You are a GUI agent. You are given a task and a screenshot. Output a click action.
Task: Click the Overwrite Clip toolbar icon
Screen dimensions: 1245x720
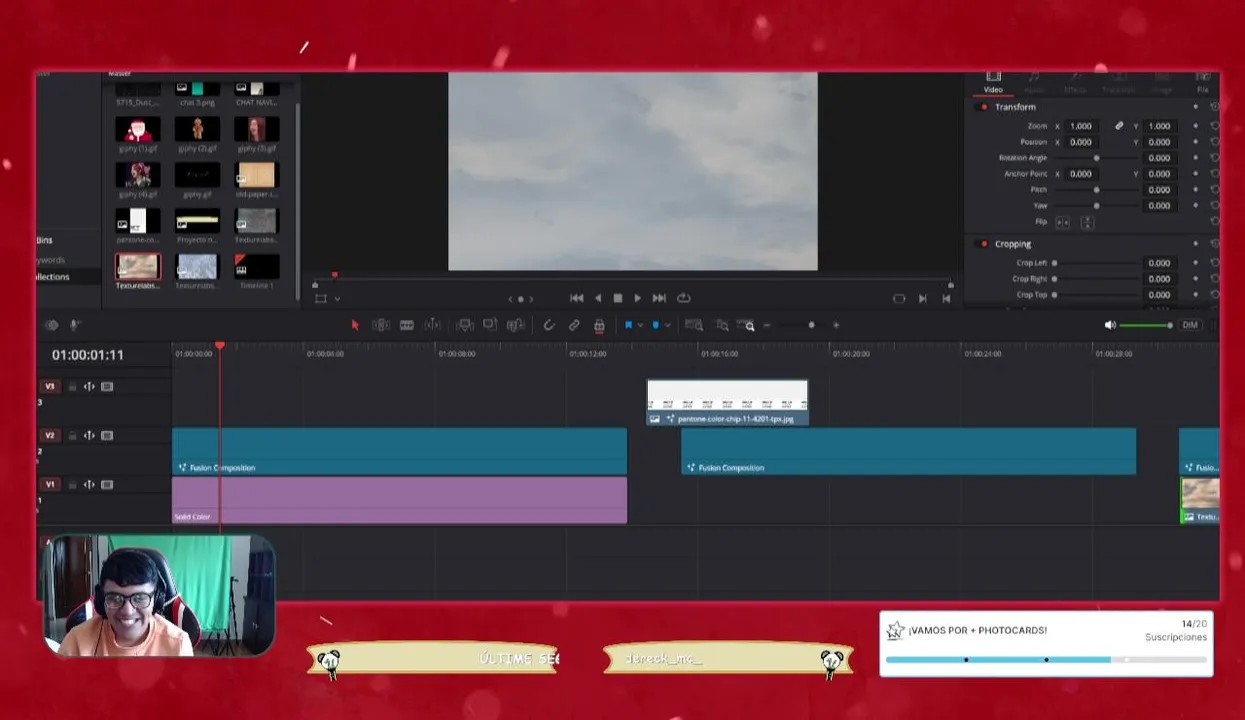pyautogui.click(x=490, y=325)
